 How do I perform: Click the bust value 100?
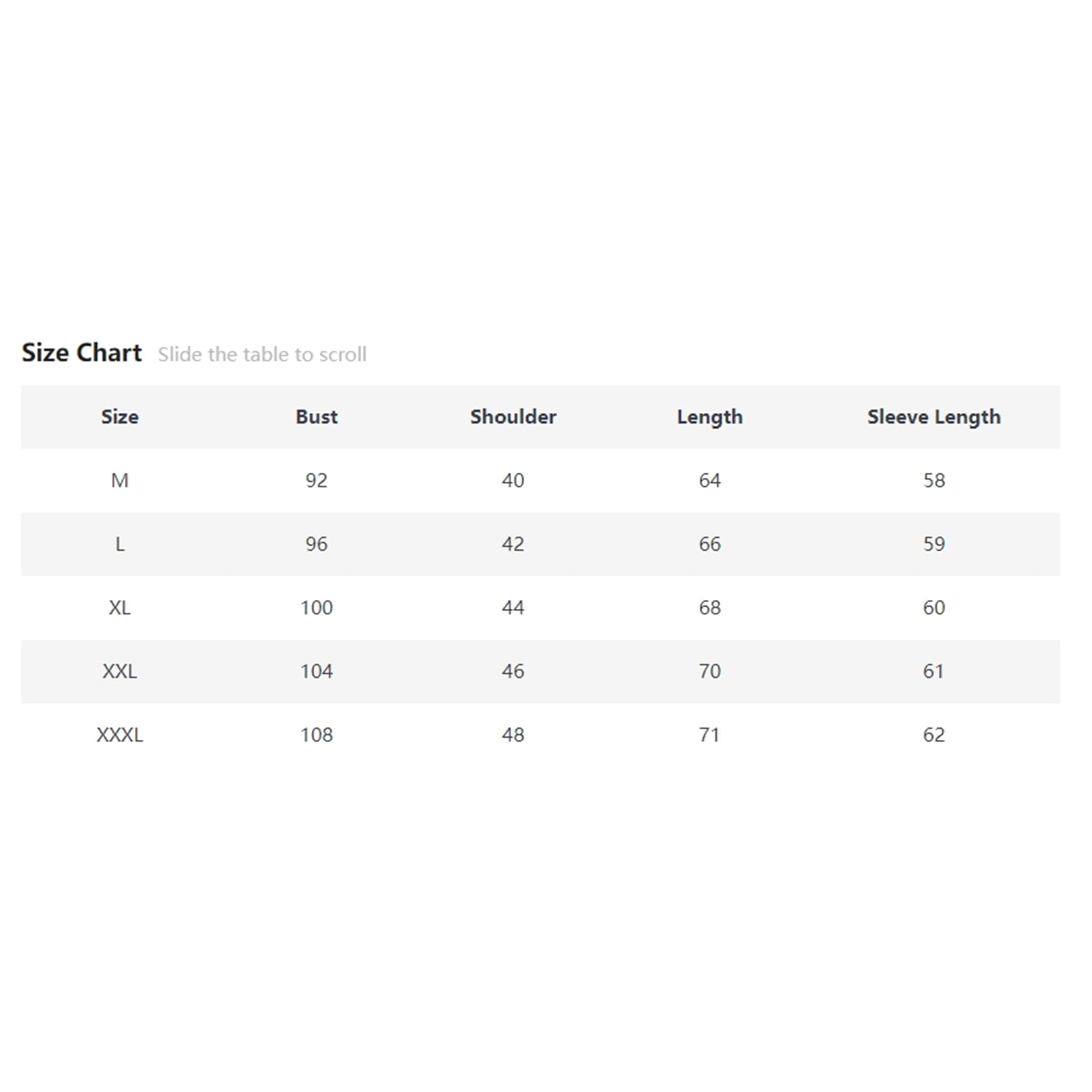(x=317, y=607)
